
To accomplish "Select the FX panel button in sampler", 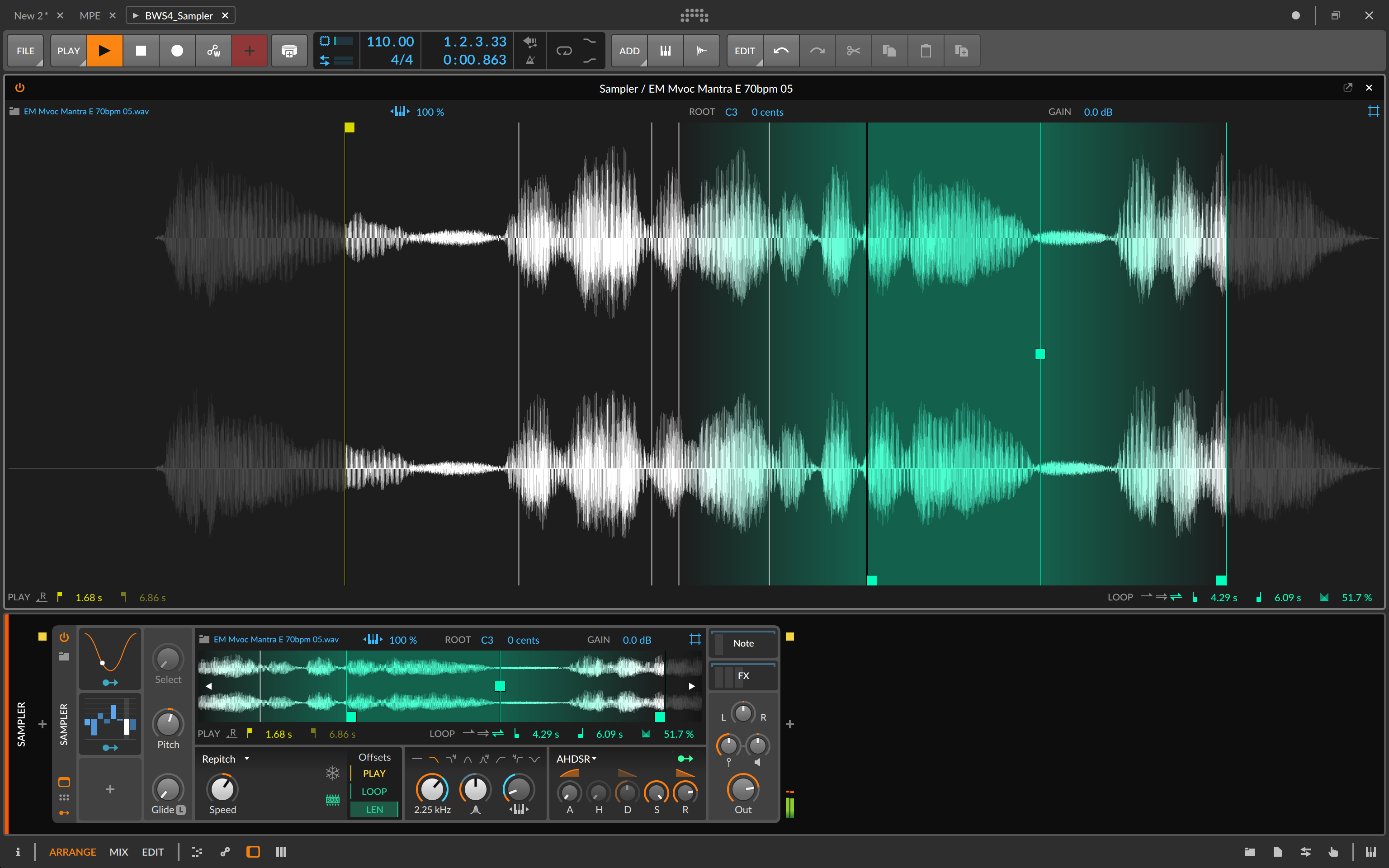I will point(743,676).
